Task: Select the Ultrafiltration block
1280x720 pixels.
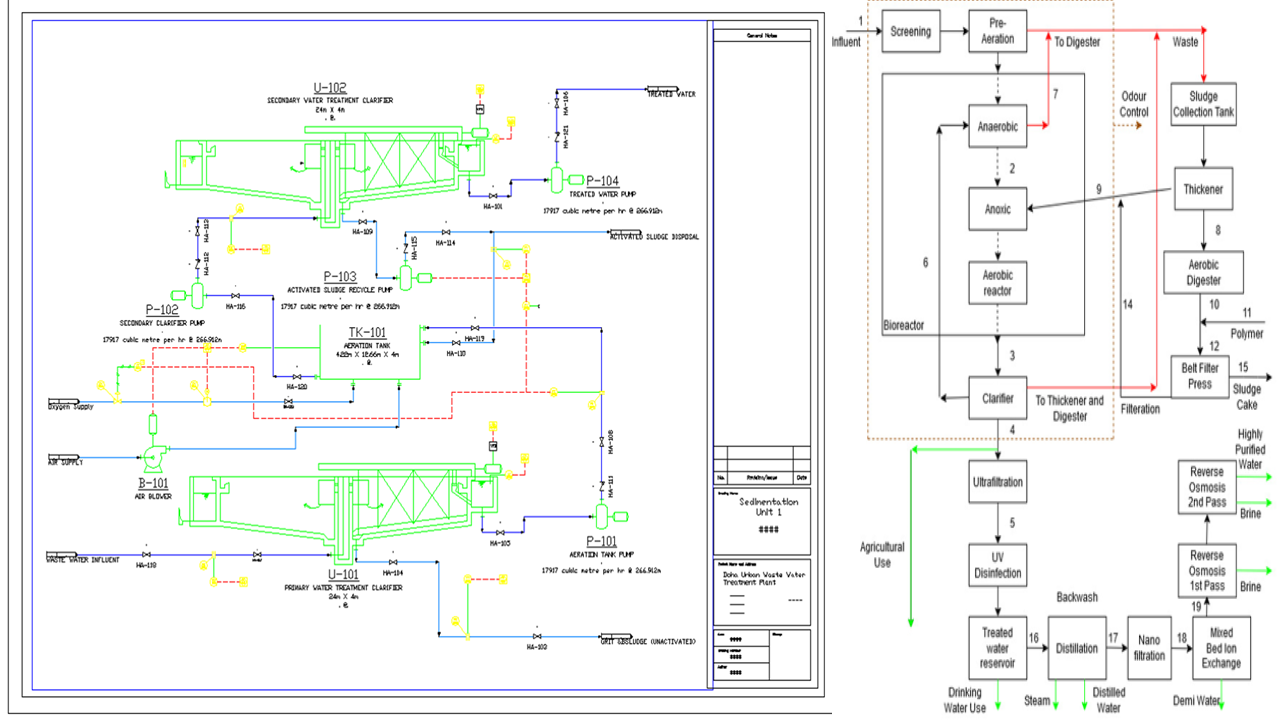Action: click(997, 482)
